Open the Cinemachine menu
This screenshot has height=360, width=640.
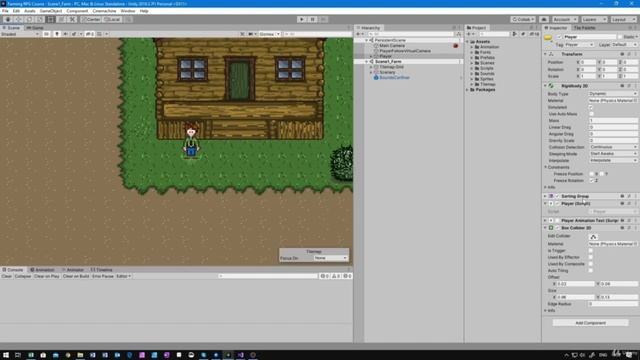tap(104, 11)
